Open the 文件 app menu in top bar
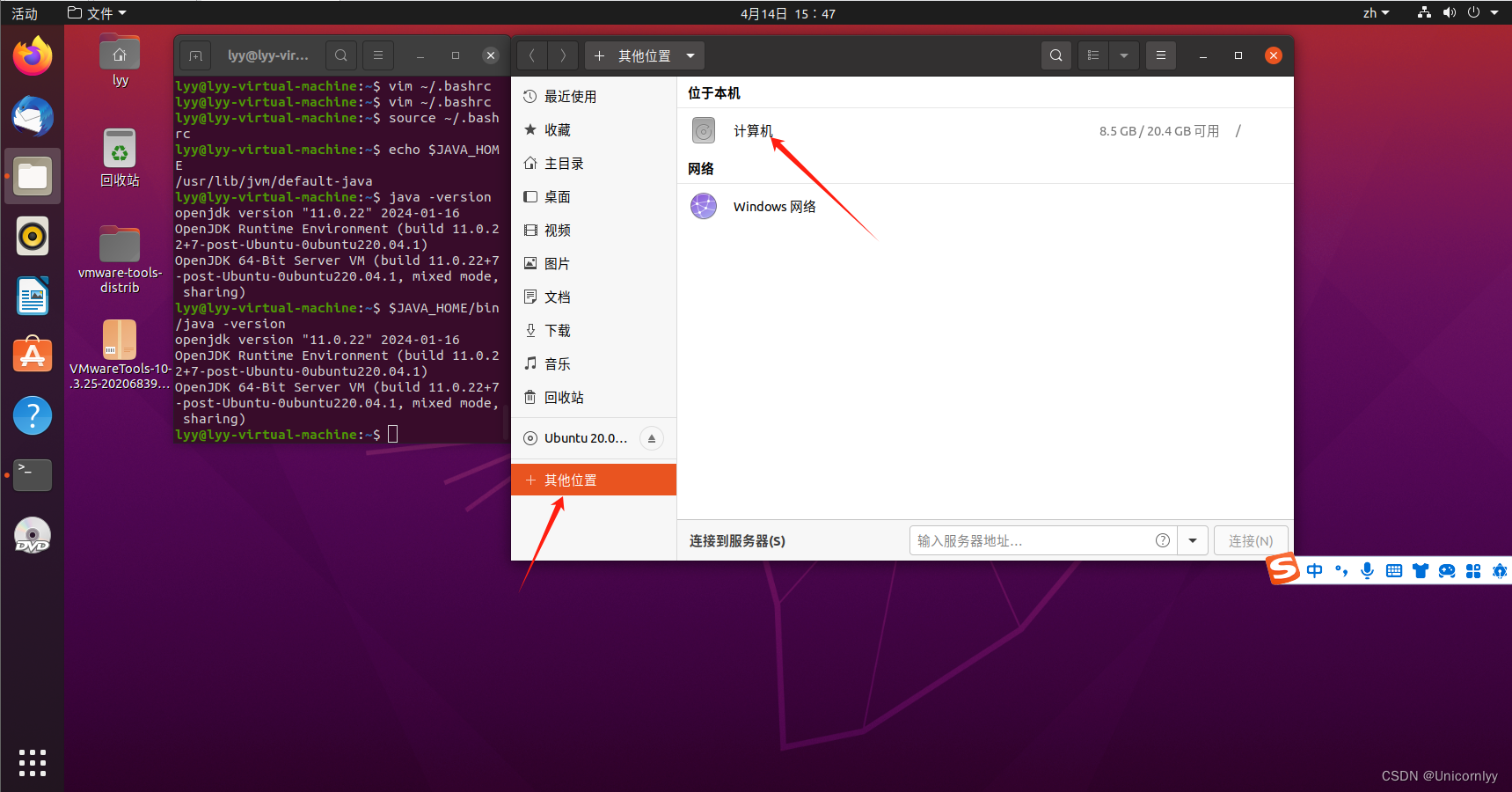This screenshot has height=792, width=1512. 97,13
